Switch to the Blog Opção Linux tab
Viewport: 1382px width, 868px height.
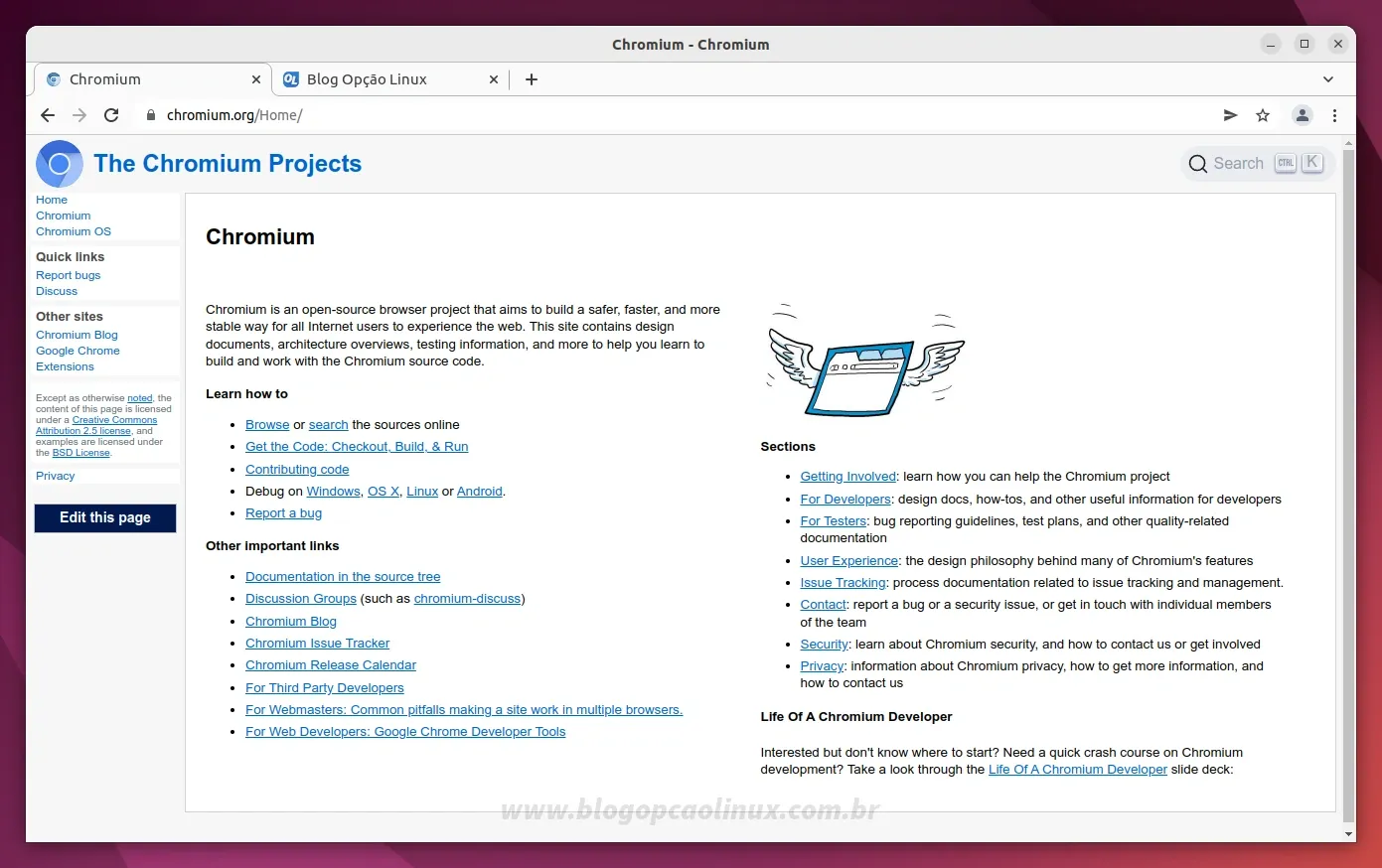tap(390, 79)
